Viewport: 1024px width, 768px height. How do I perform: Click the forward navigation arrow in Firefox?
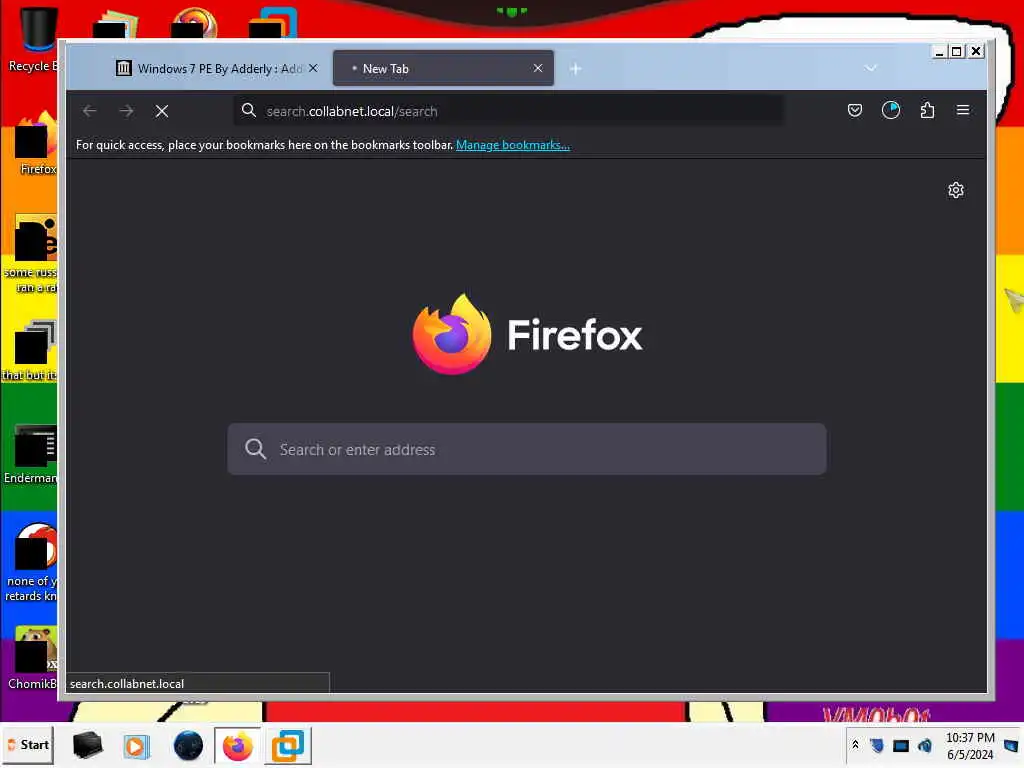click(126, 111)
